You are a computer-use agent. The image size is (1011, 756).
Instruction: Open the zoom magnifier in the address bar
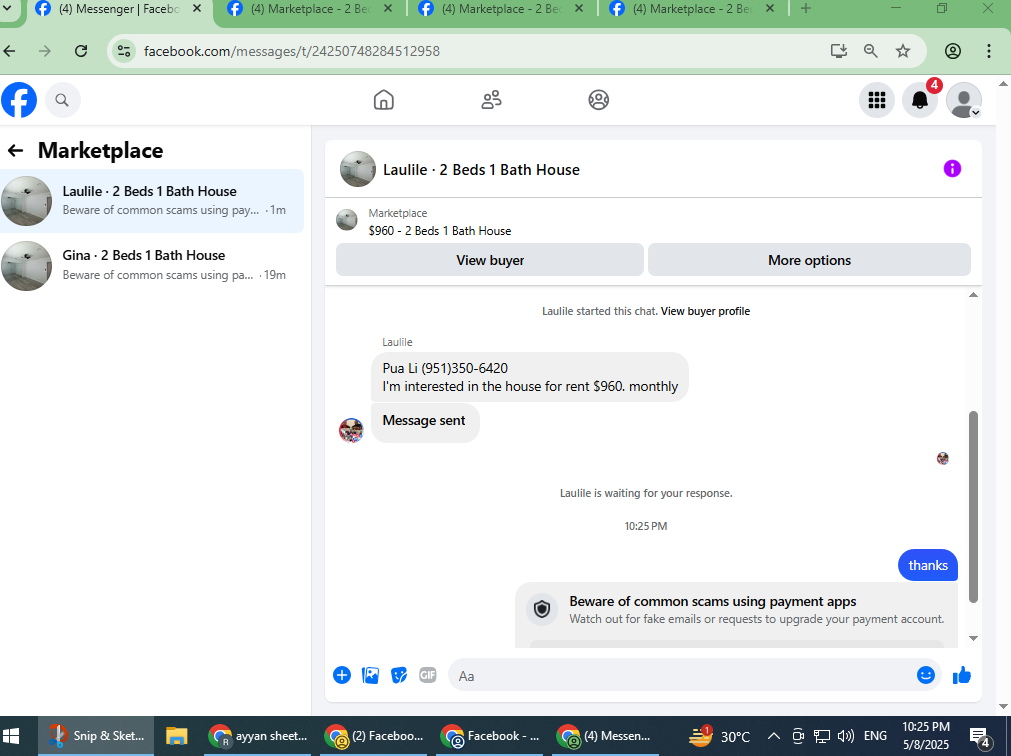870,51
